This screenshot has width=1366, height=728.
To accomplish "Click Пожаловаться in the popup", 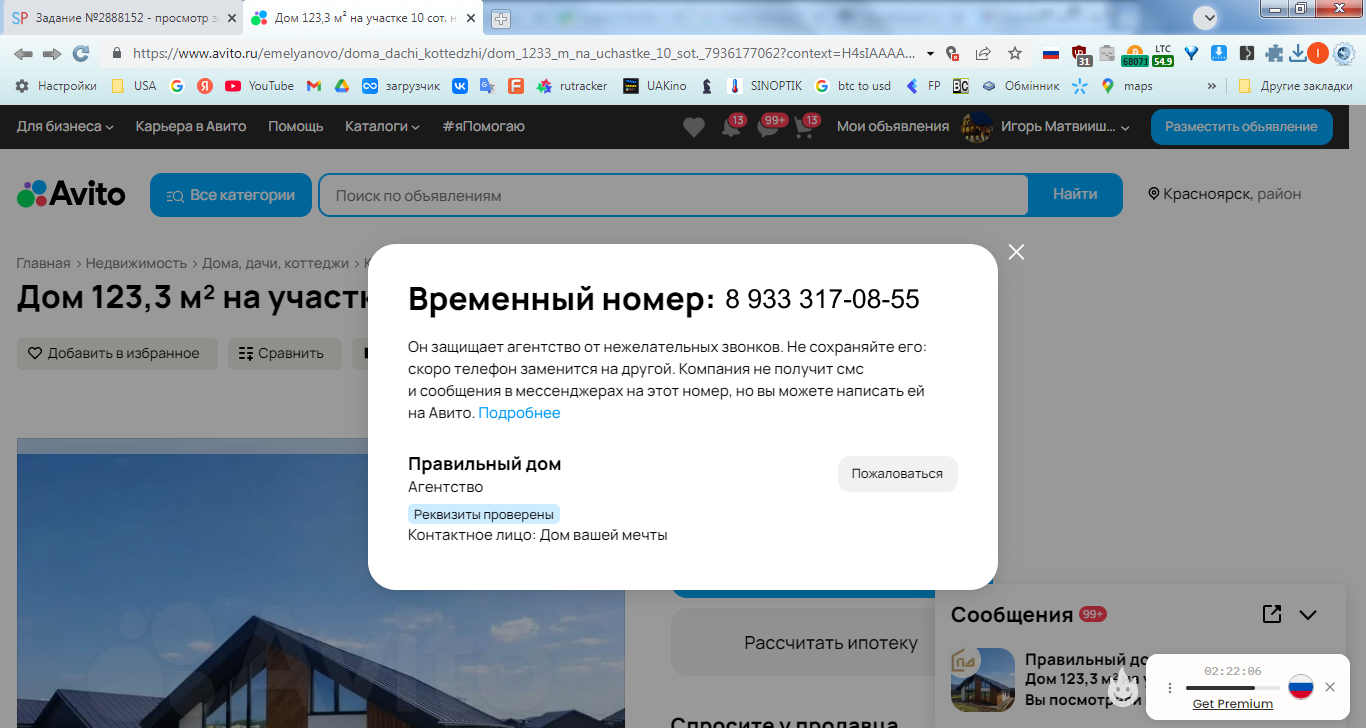I will point(897,474).
